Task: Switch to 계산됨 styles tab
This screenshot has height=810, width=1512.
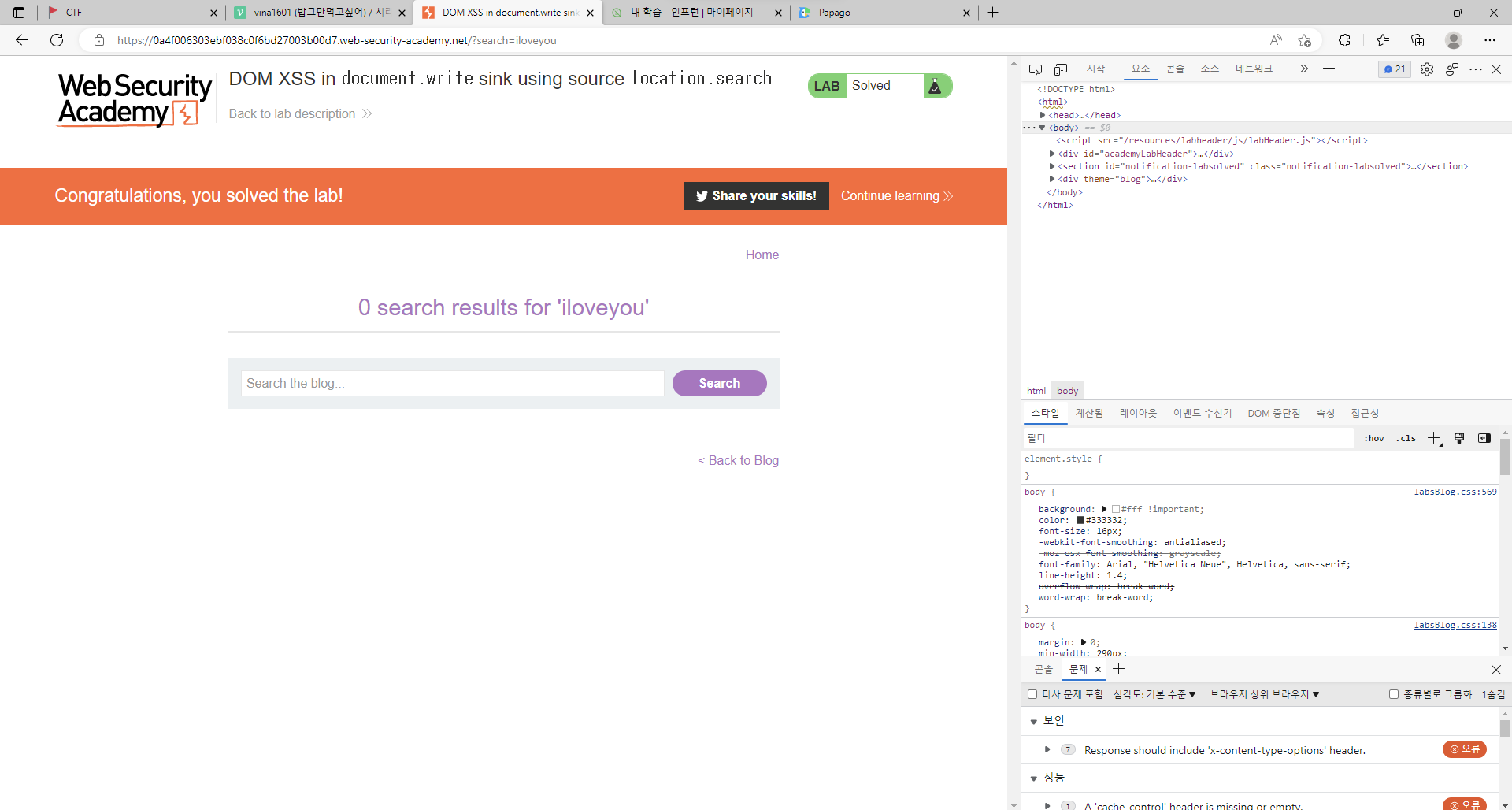Action: [1089, 413]
